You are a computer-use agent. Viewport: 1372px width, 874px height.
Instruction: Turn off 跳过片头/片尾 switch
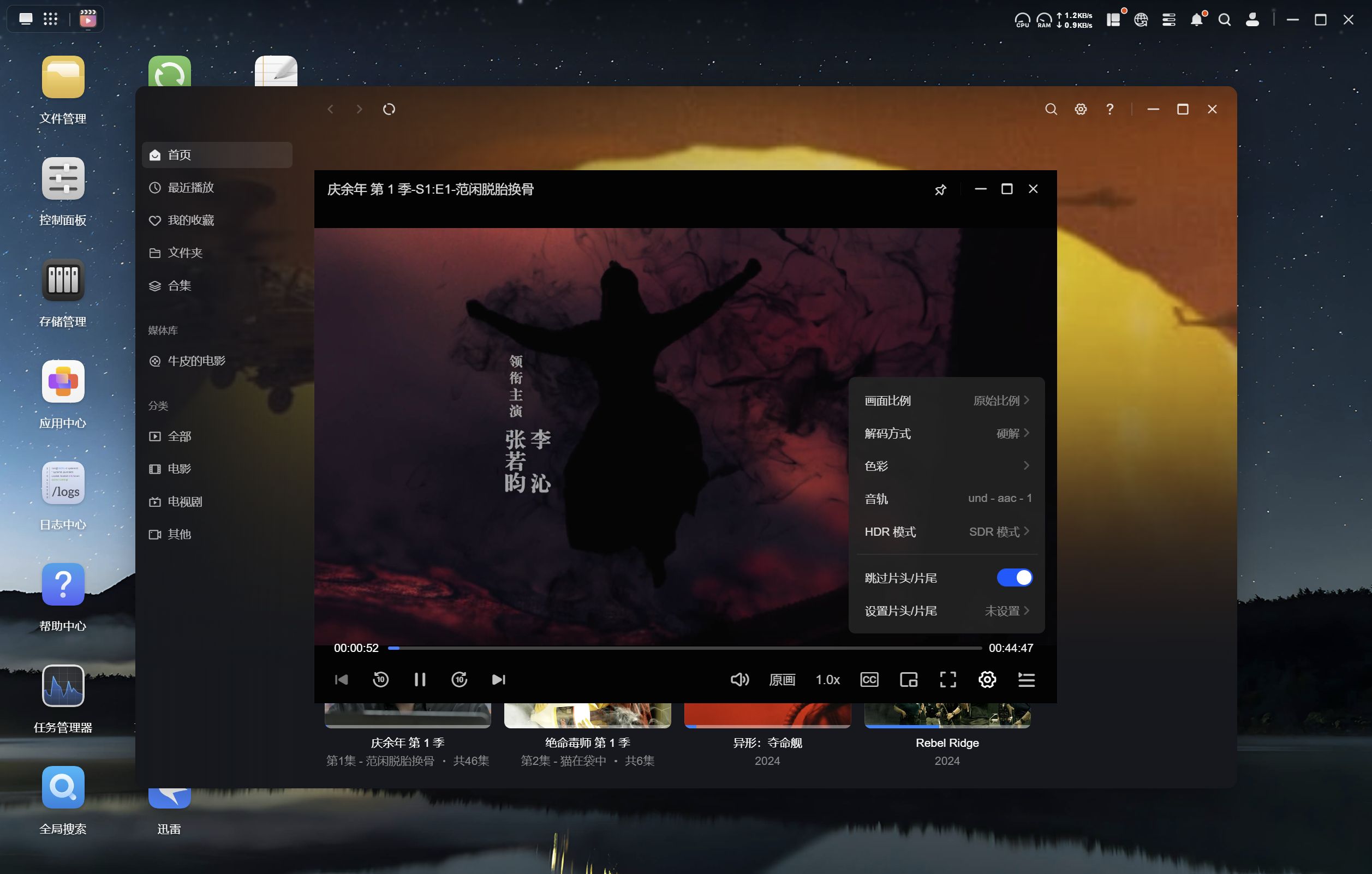(1014, 578)
